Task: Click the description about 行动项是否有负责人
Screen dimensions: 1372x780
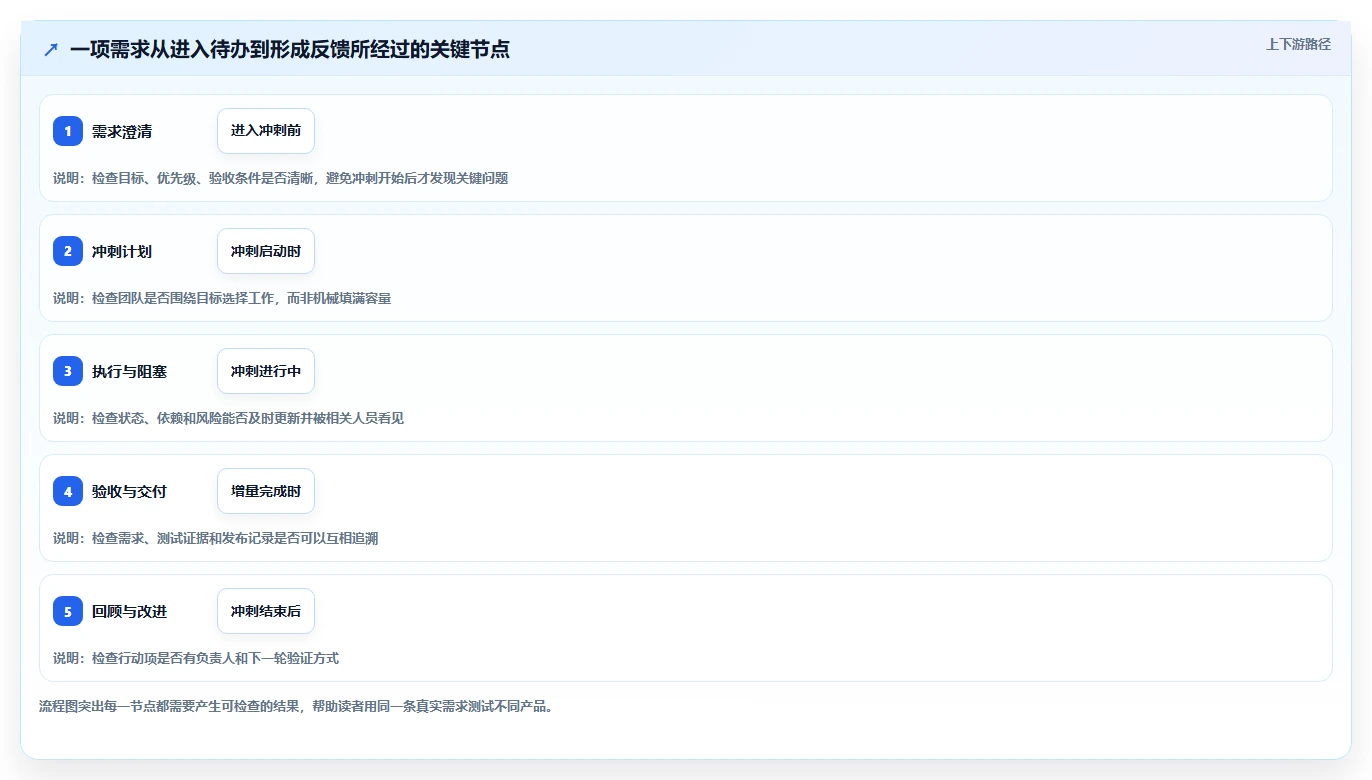Action: coord(196,658)
